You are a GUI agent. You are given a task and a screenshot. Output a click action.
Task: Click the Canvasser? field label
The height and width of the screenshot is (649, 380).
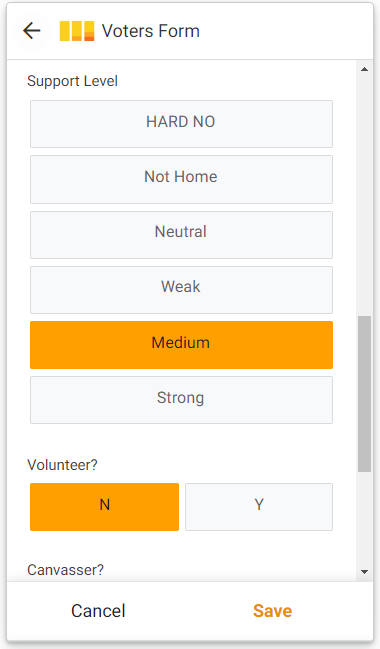[x=65, y=570]
